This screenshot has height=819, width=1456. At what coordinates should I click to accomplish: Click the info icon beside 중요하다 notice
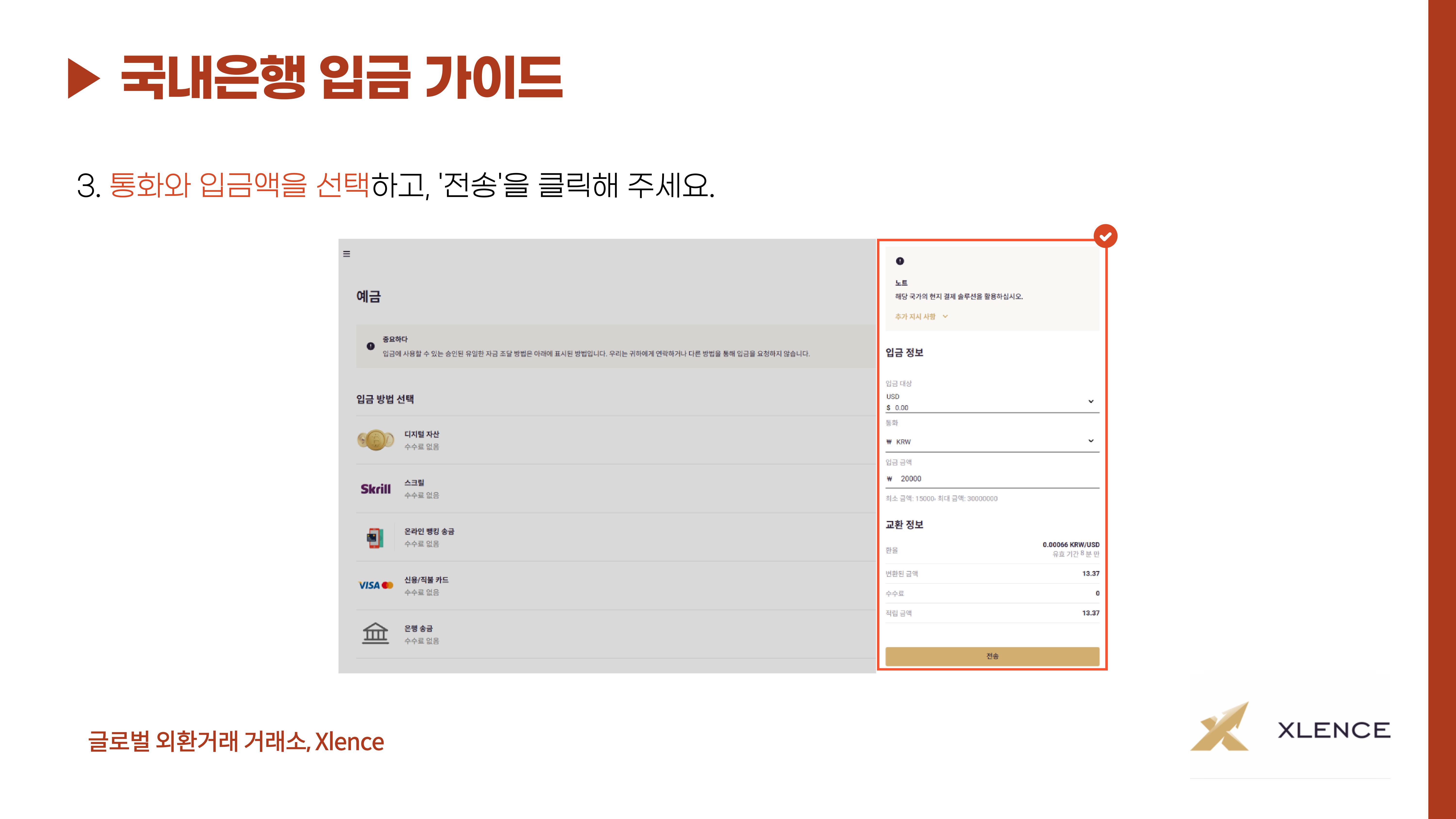pos(370,346)
